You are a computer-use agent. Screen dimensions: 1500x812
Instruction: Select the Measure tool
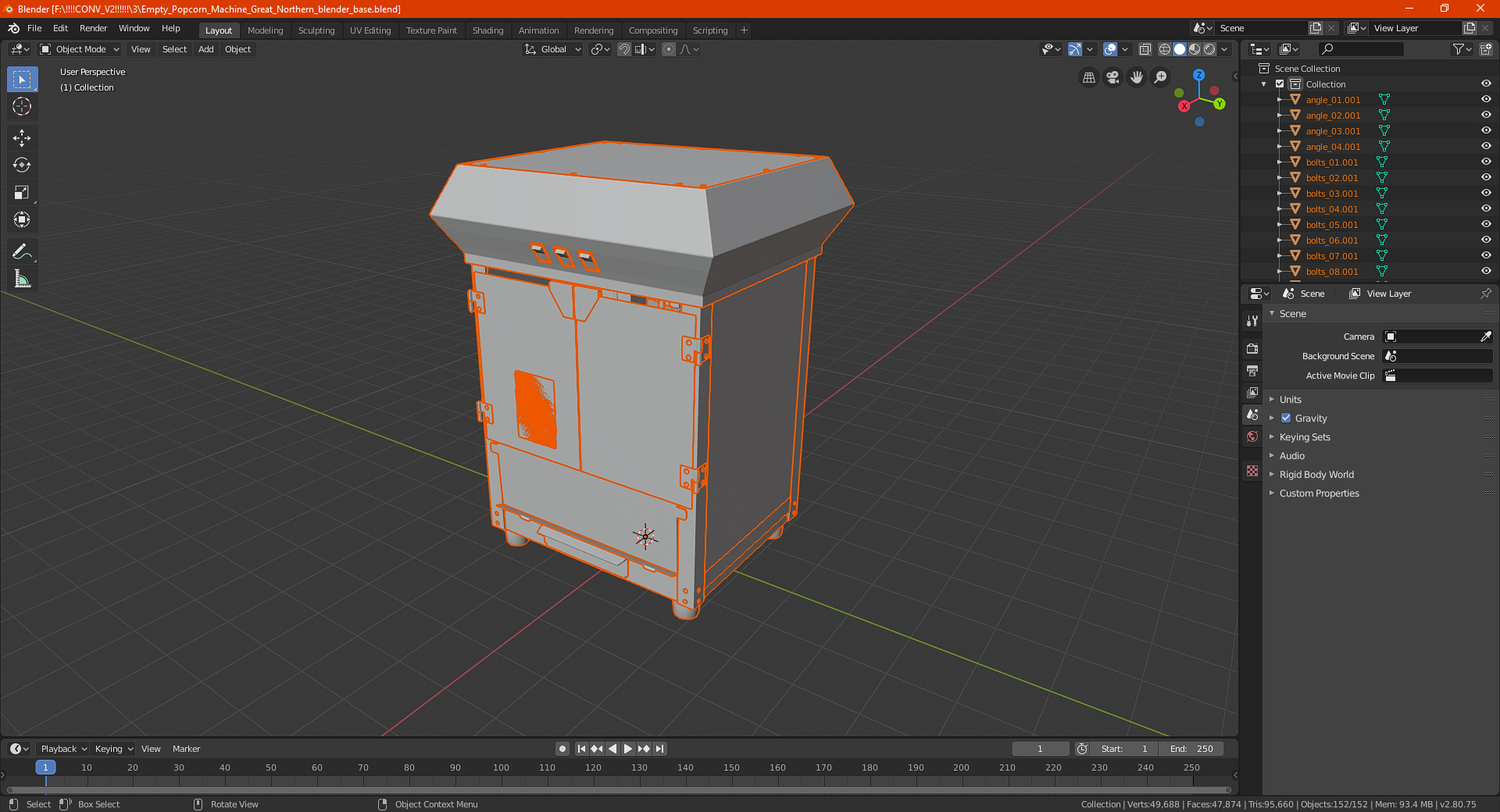pyautogui.click(x=22, y=279)
